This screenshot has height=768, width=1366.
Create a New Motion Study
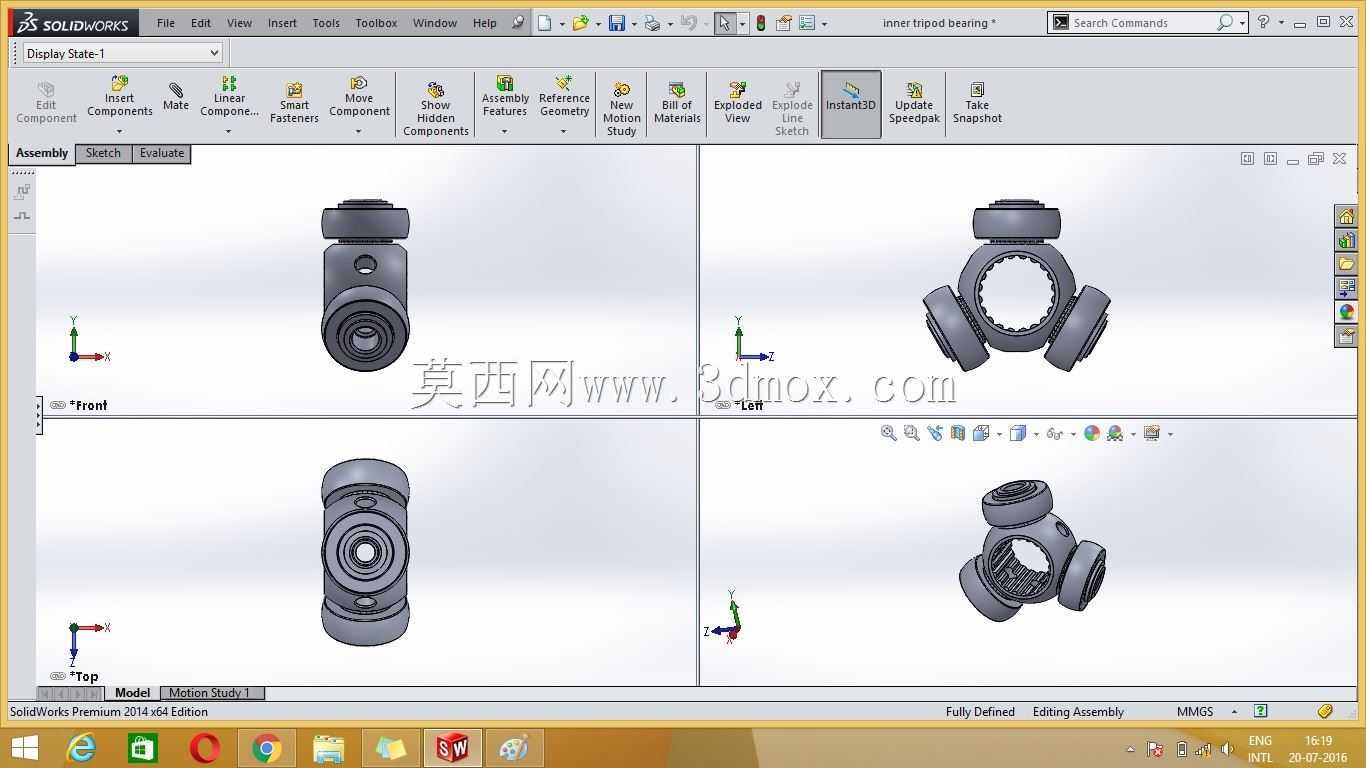pos(621,109)
